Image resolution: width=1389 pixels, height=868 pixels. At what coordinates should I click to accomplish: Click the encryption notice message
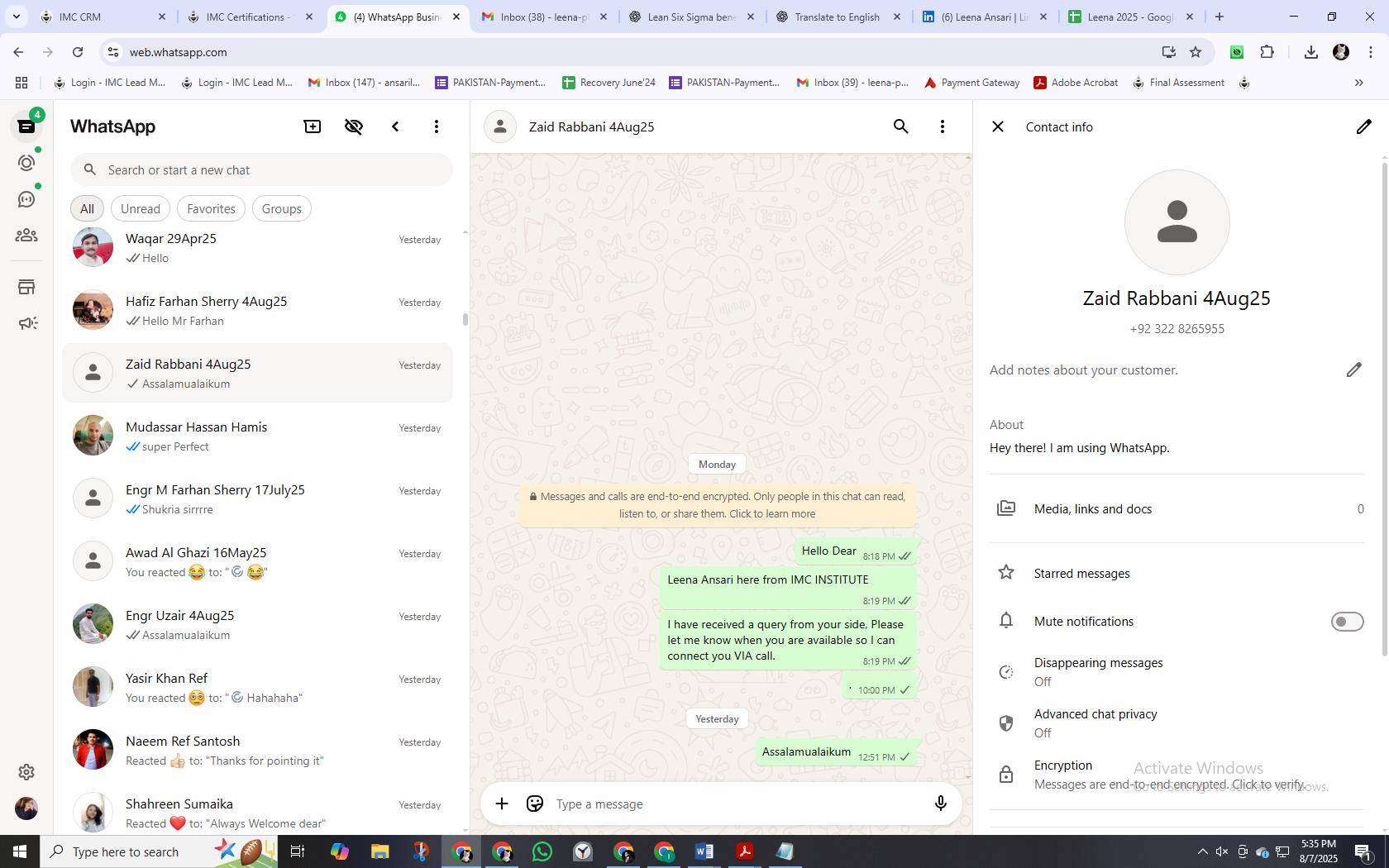click(718, 505)
